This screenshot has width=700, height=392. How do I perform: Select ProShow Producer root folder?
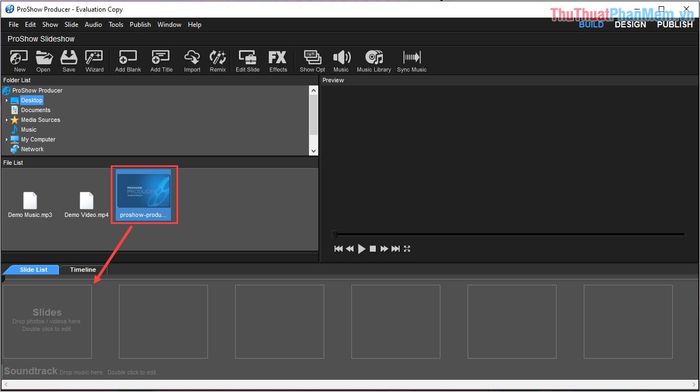(x=37, y=91)
